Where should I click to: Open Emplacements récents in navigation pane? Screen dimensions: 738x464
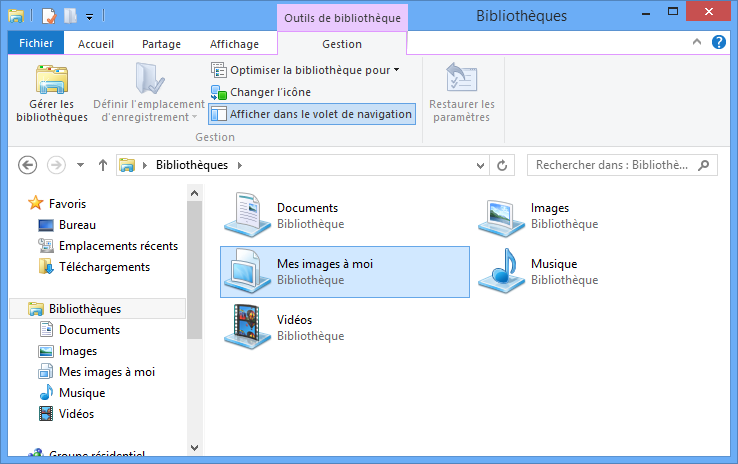click(118, 246)
